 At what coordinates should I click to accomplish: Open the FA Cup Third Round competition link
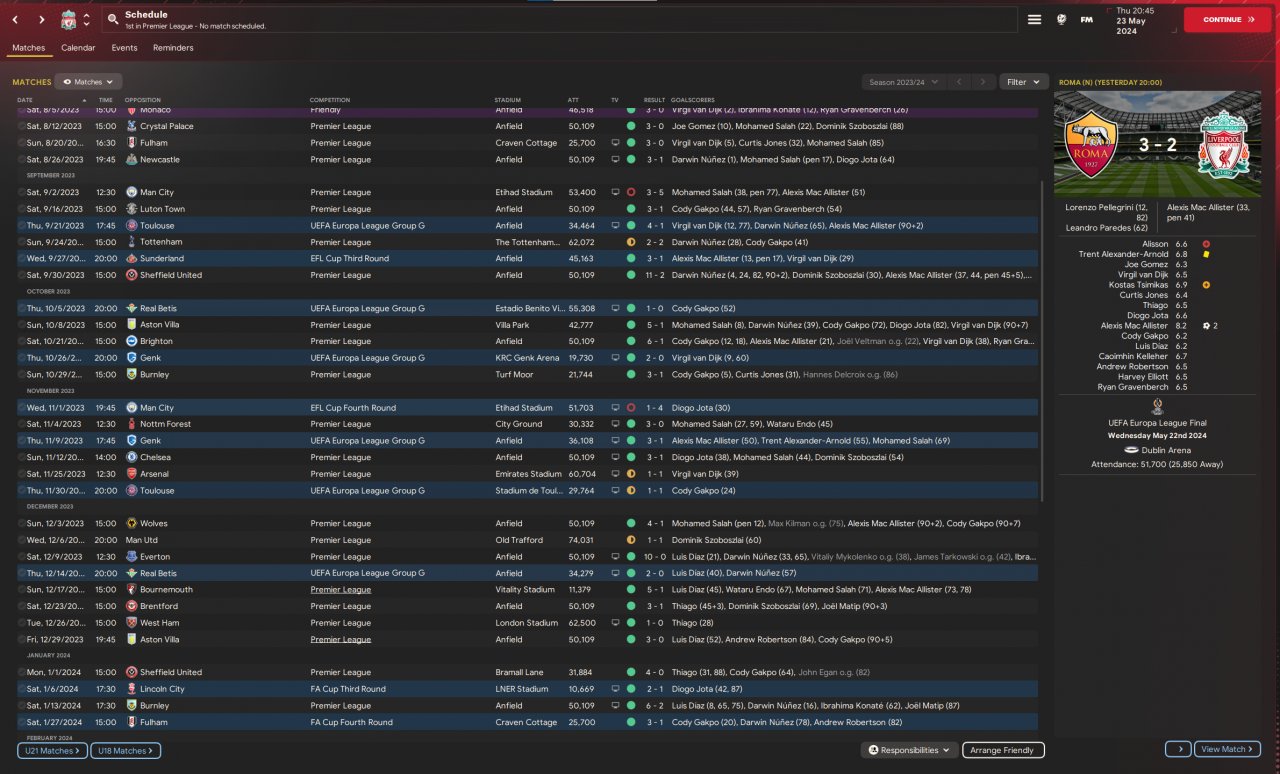[x=348, y=689]
